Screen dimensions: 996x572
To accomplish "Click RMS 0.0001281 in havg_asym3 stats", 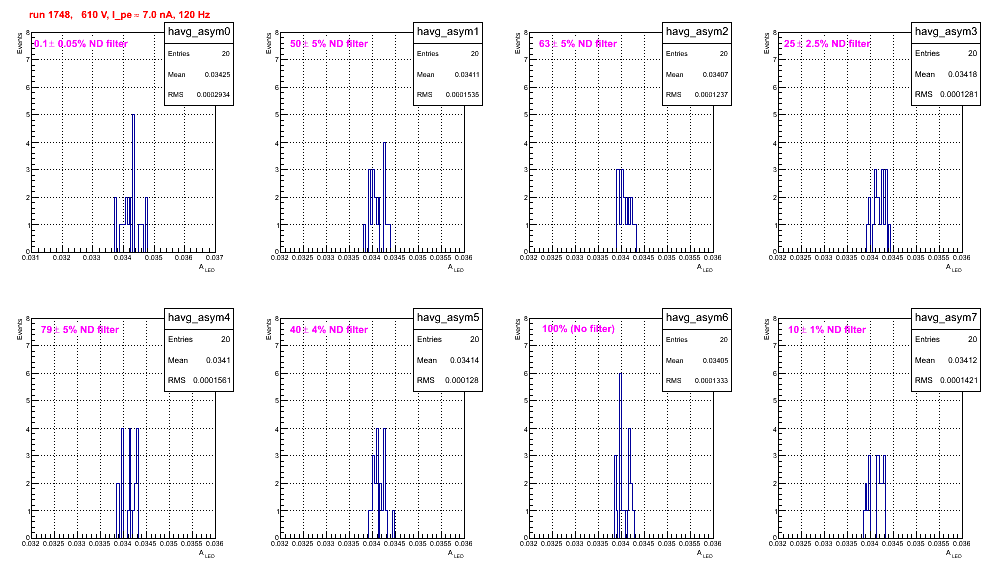I will (946, 95).
